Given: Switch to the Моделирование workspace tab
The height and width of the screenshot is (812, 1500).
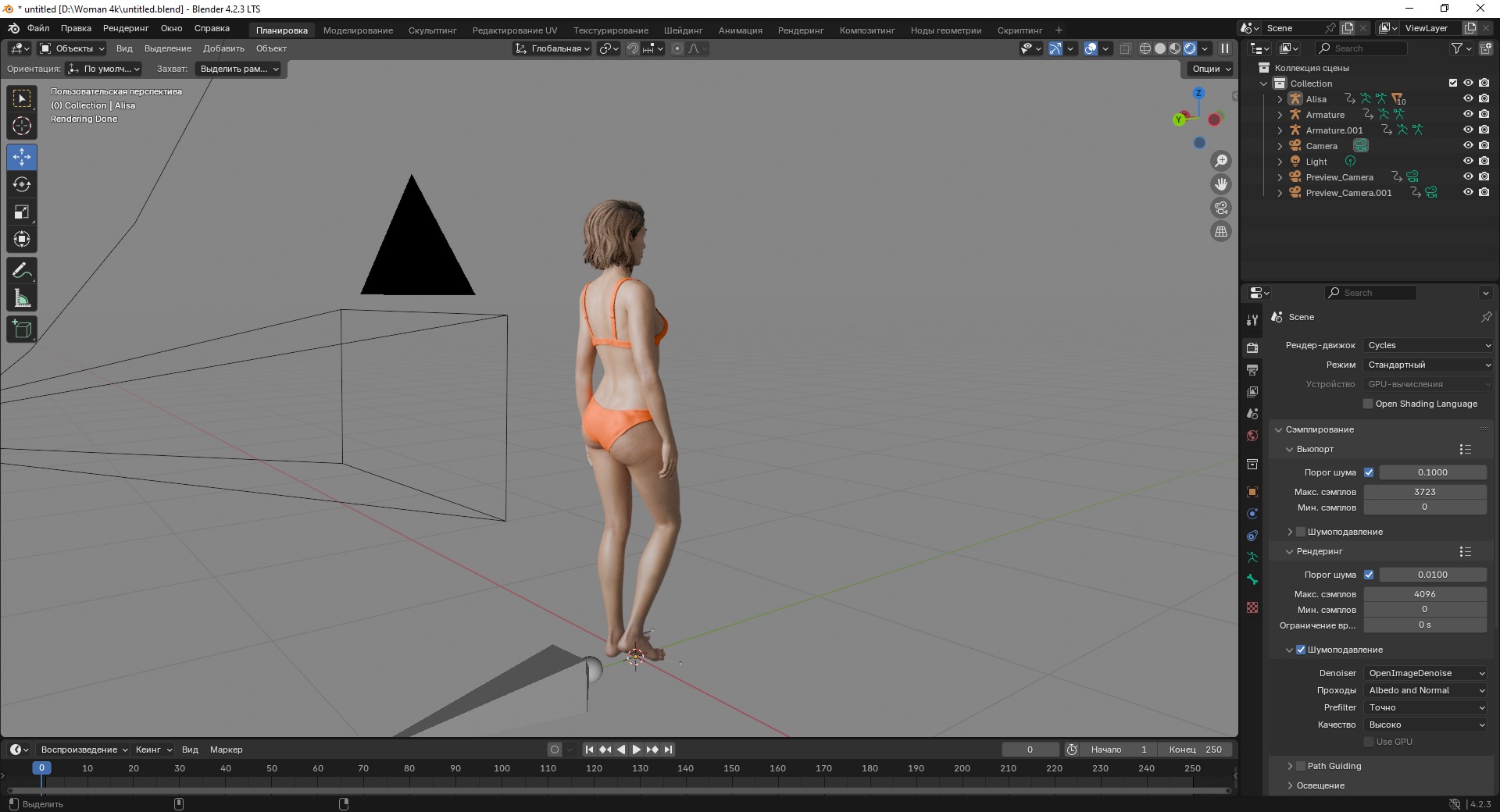Looking at the screenshot, I should 358,30.
